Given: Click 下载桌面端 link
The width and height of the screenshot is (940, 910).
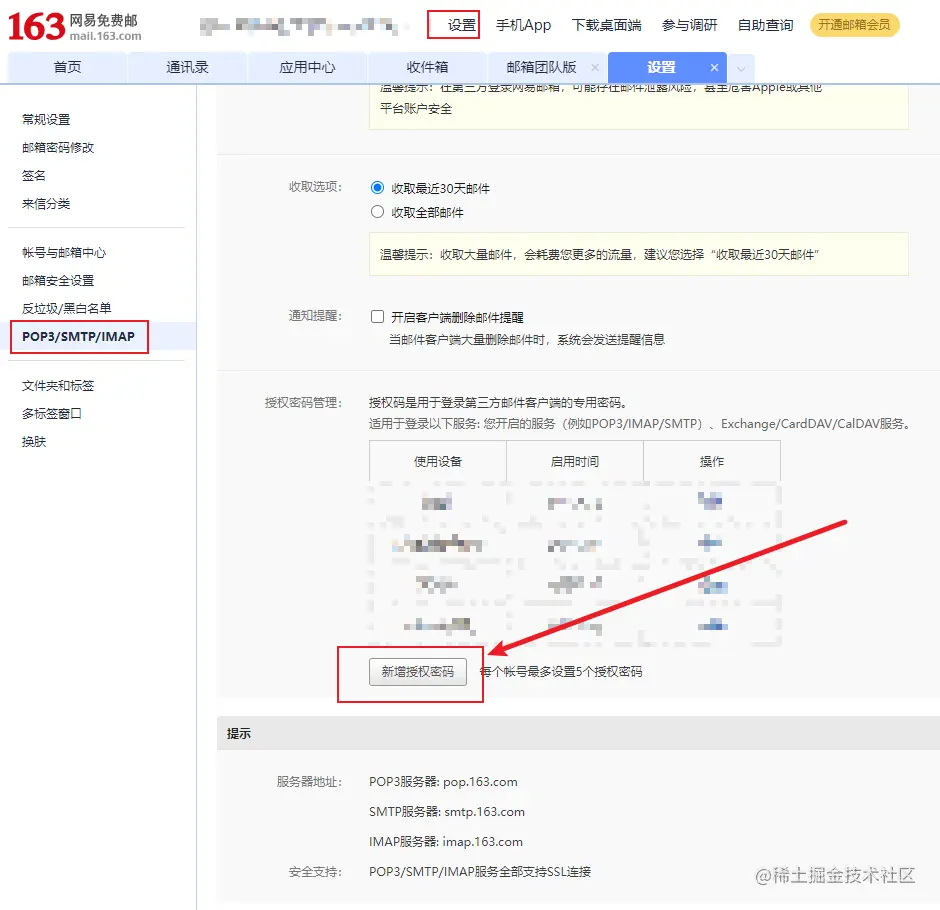Looking at the screenshot, I should (606, 25).
